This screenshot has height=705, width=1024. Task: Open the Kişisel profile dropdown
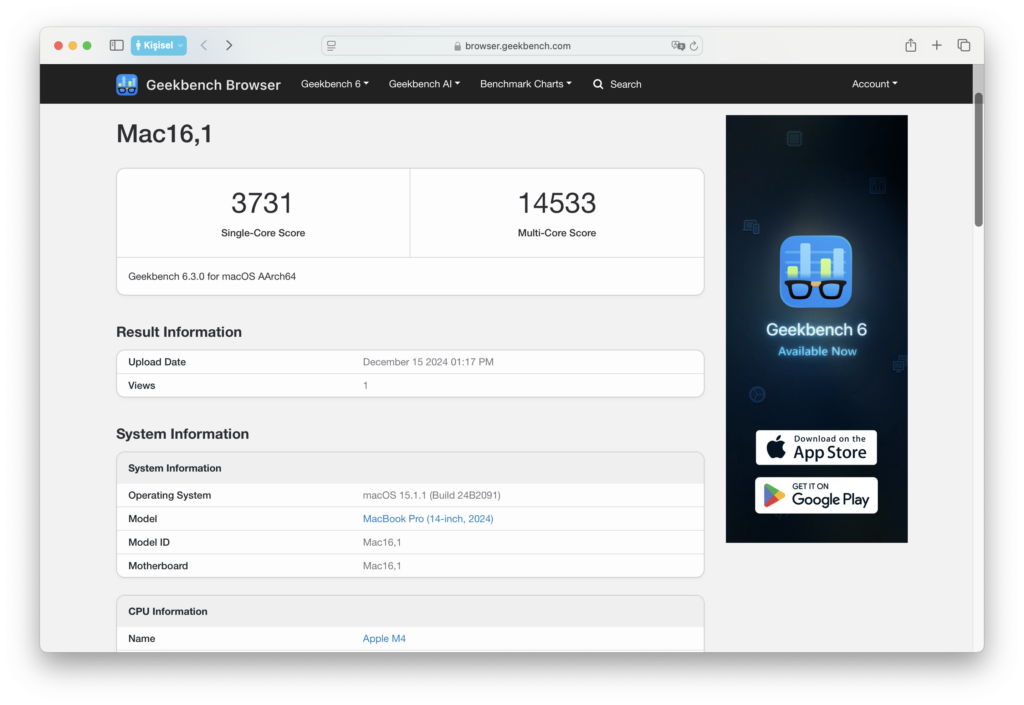tap(158, 46)
